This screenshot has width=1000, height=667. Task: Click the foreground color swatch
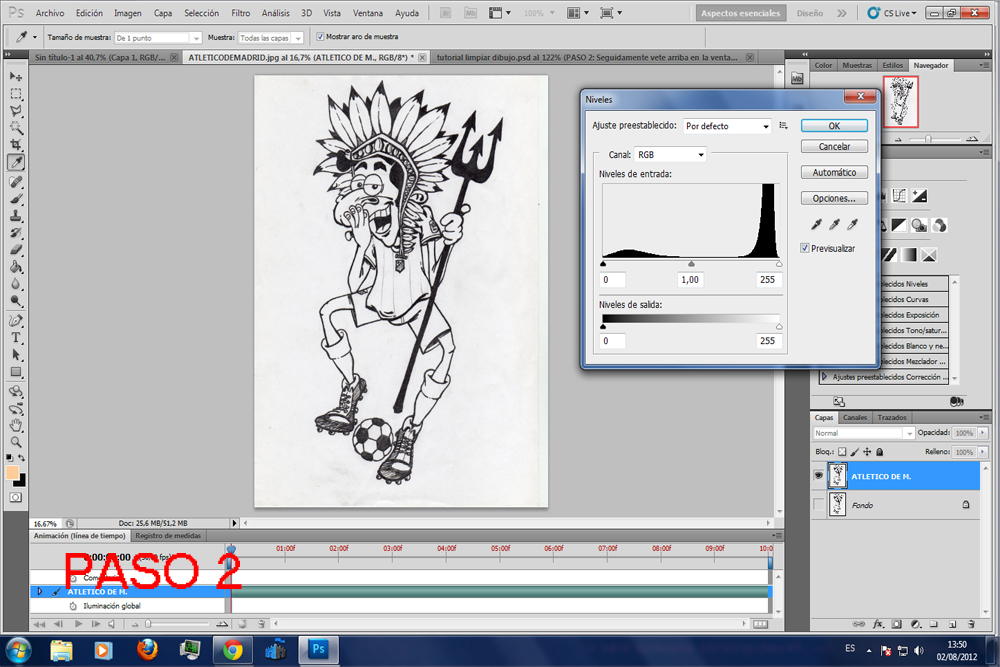[12, 472]
